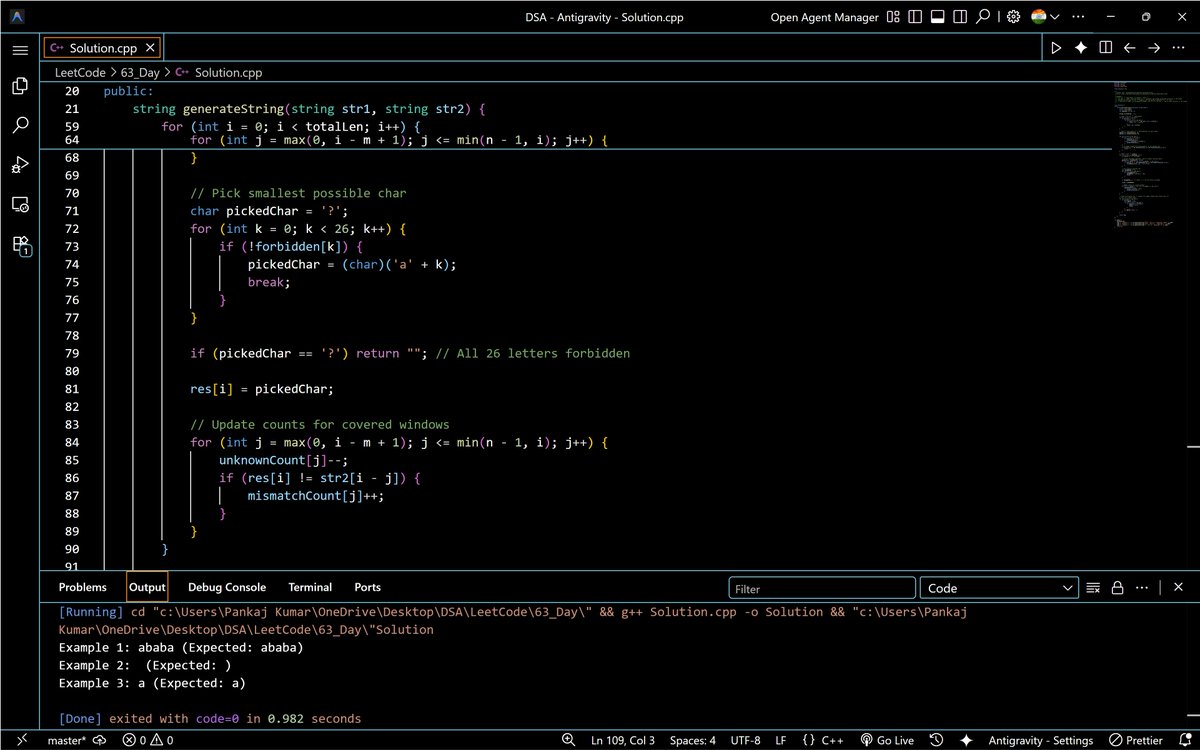The height and width of the screenshot is (750, 1200).
Task: Click the Customize Layout icon in the title bar
Action: coord(892,17)
